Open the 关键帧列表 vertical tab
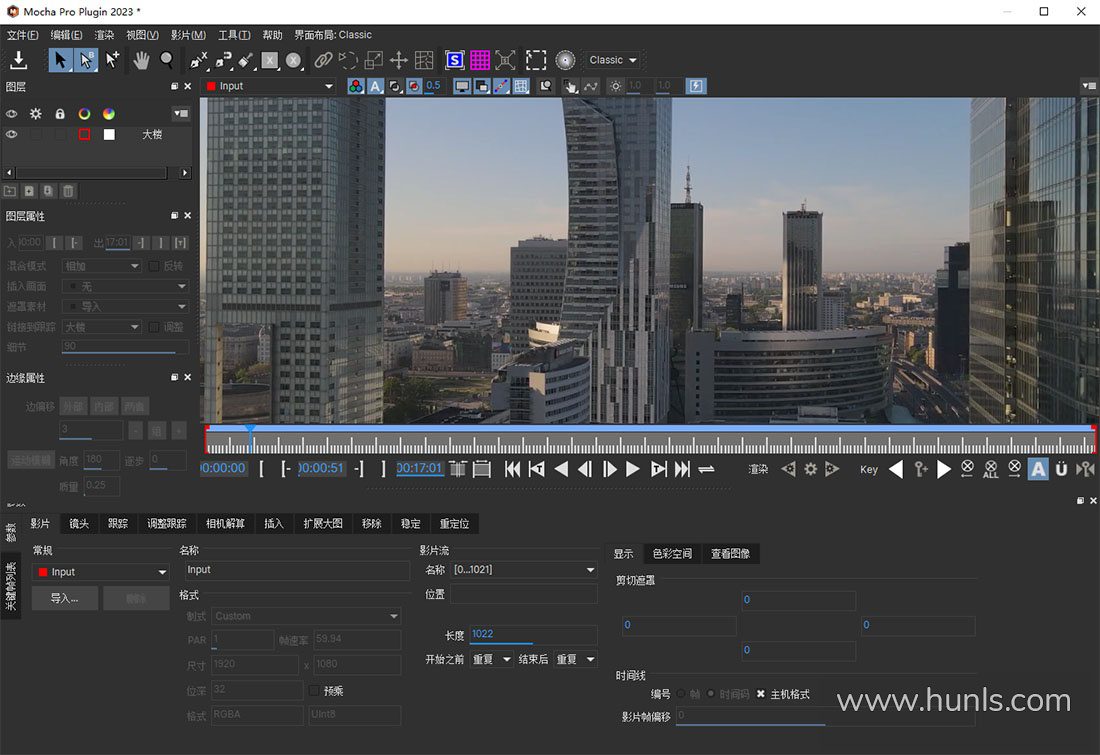Screen dimensions: 1100x755 pos(11,586)
